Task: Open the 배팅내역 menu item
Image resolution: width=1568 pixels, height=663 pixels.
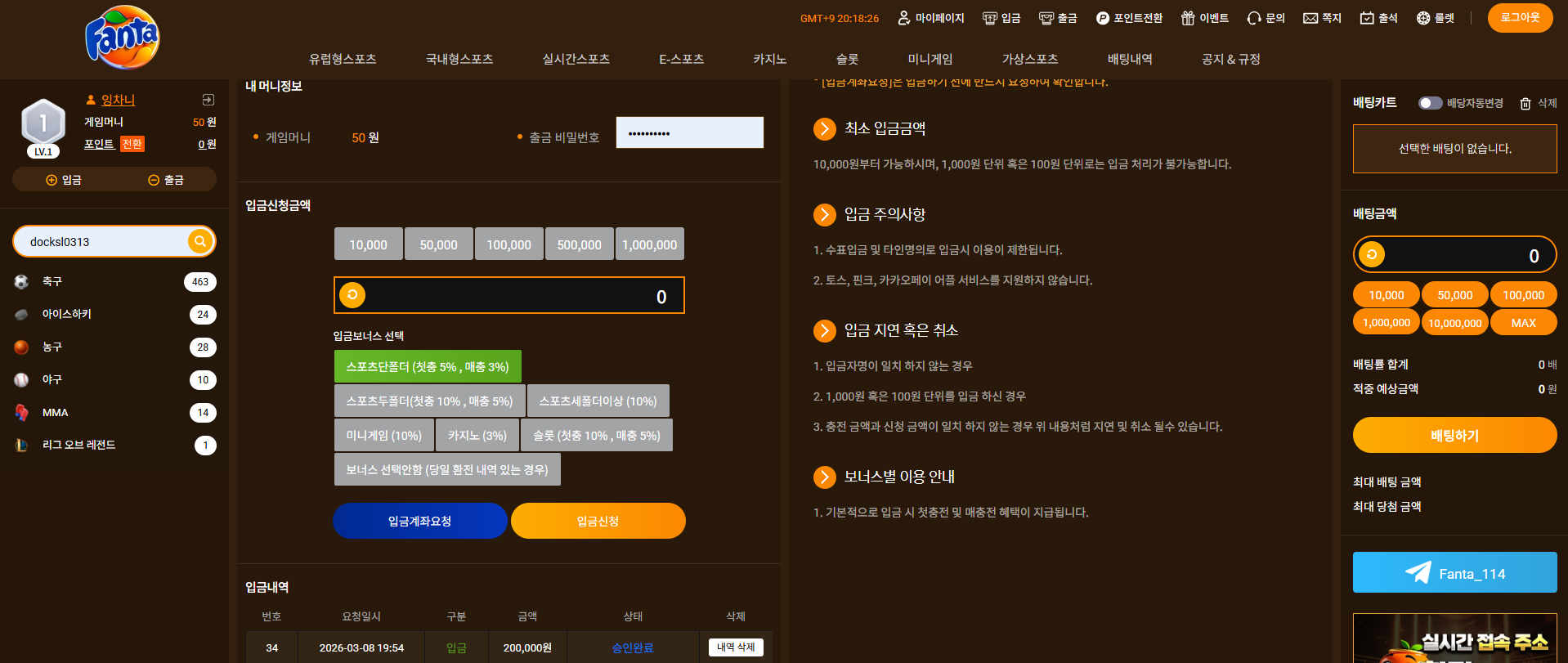Action: point(1130,59)
